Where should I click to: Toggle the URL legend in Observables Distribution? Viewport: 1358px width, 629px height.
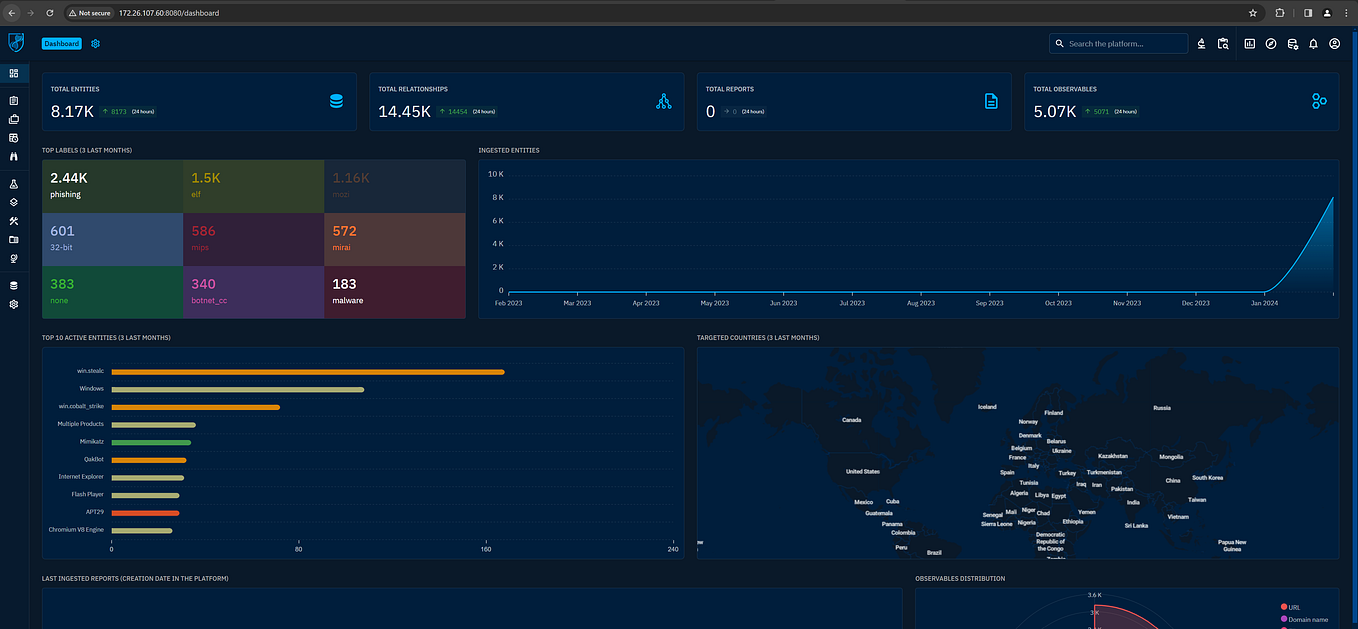click(1296, 607)
